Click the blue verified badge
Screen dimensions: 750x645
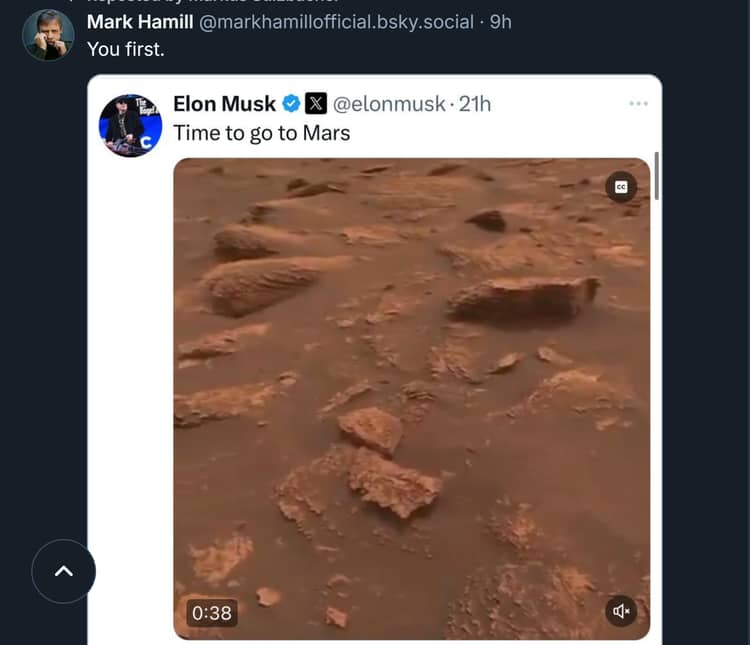tap(291, 104)
